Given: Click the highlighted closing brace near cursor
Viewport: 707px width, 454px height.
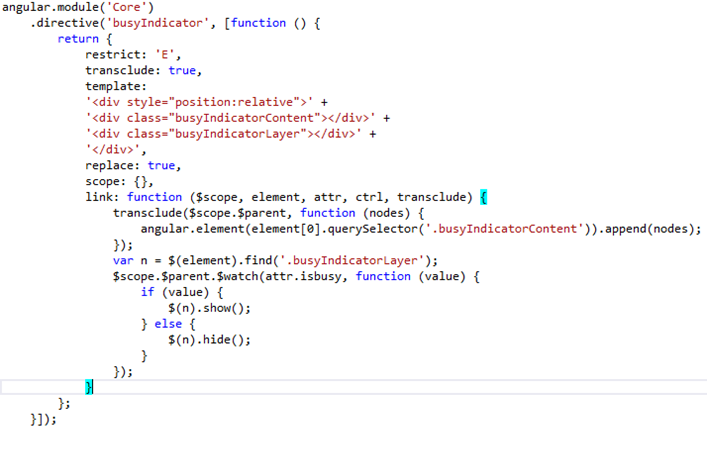Looking at the screenshot, I should tap(89, 387).
